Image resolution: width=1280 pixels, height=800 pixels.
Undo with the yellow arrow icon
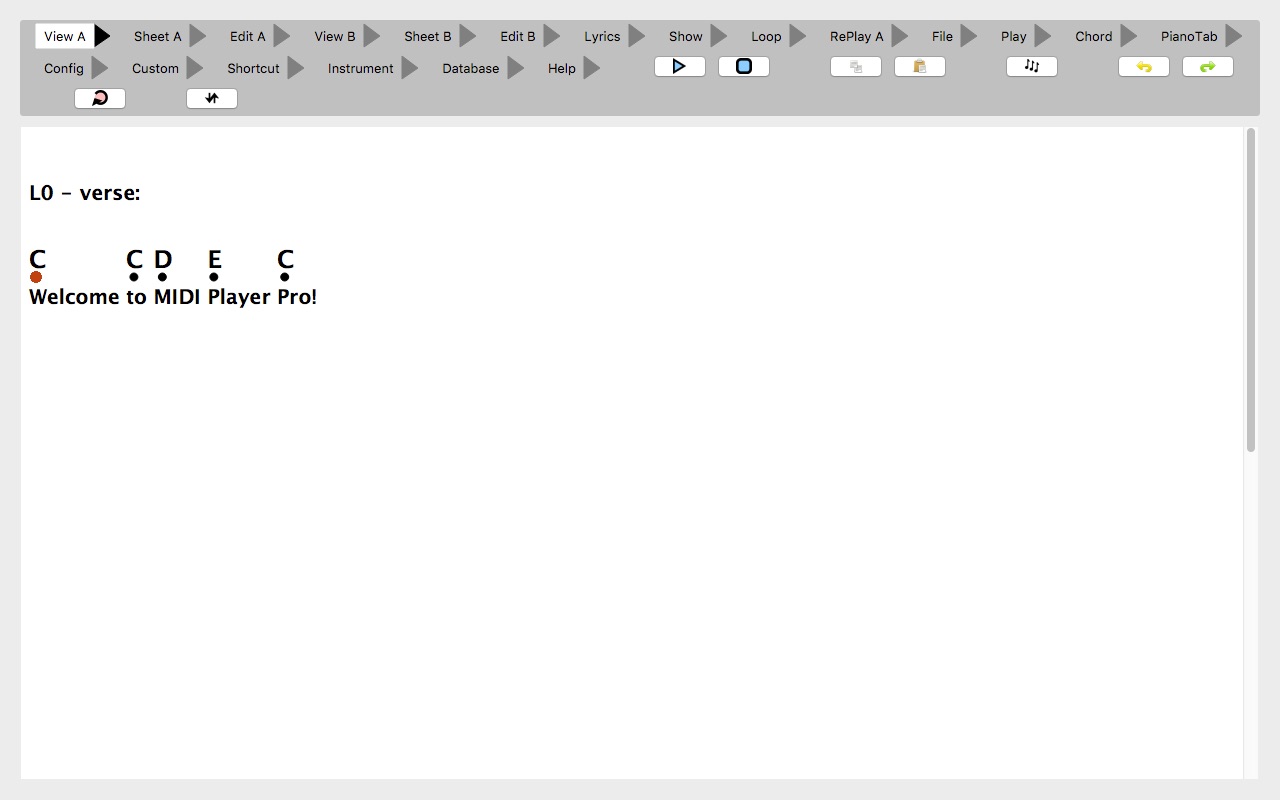1144,67
